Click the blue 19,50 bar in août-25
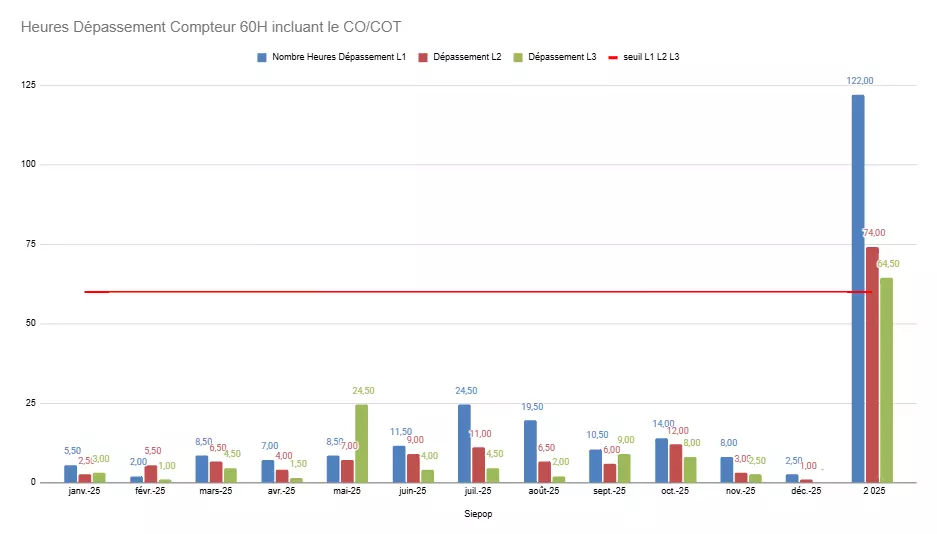 530,451
